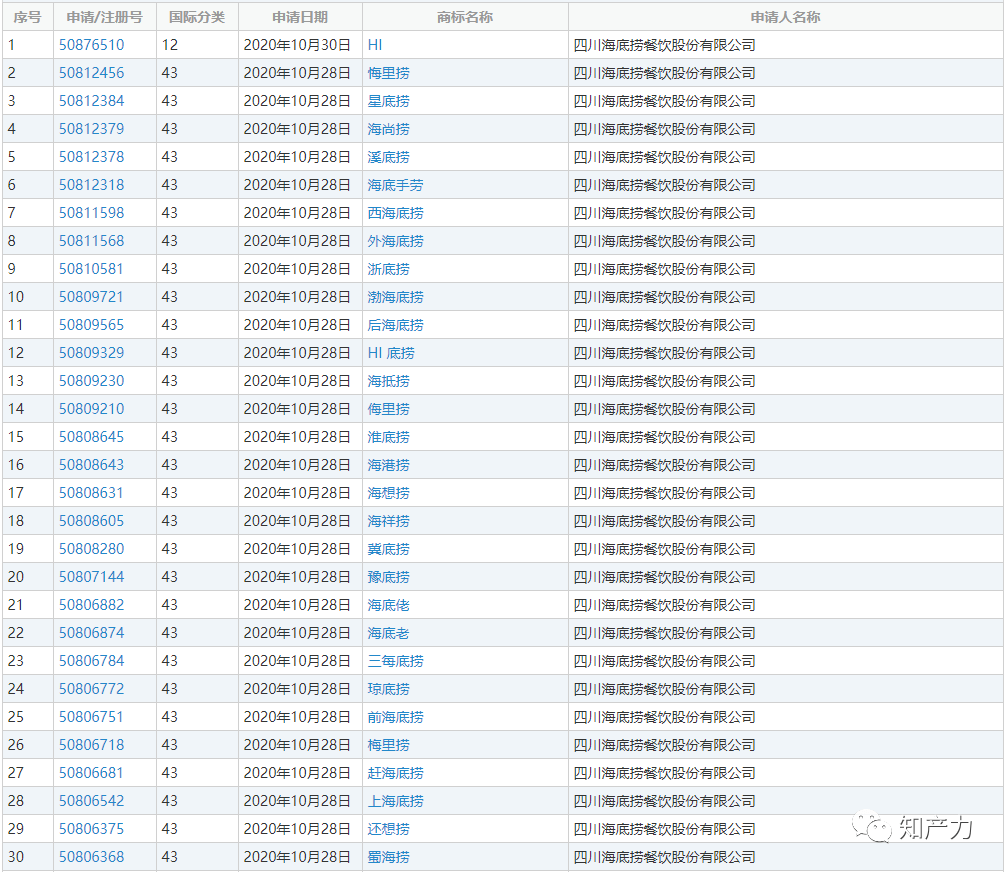The height and width of the screenshot is (872, 1006).
Task: Select the 前海底捞 trademark link
Action: (396, 717)
